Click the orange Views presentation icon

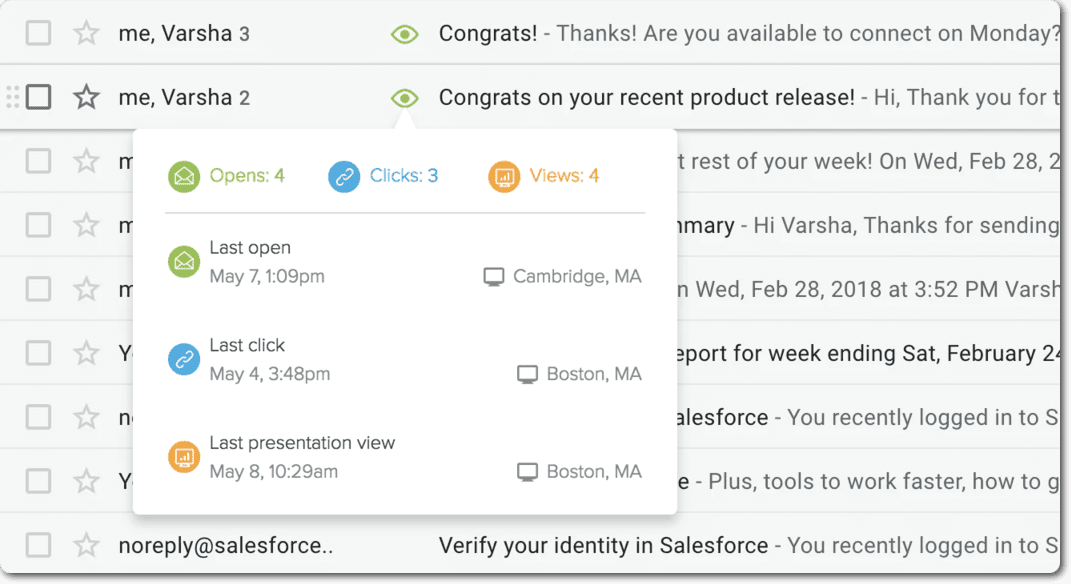pos(504,177)
